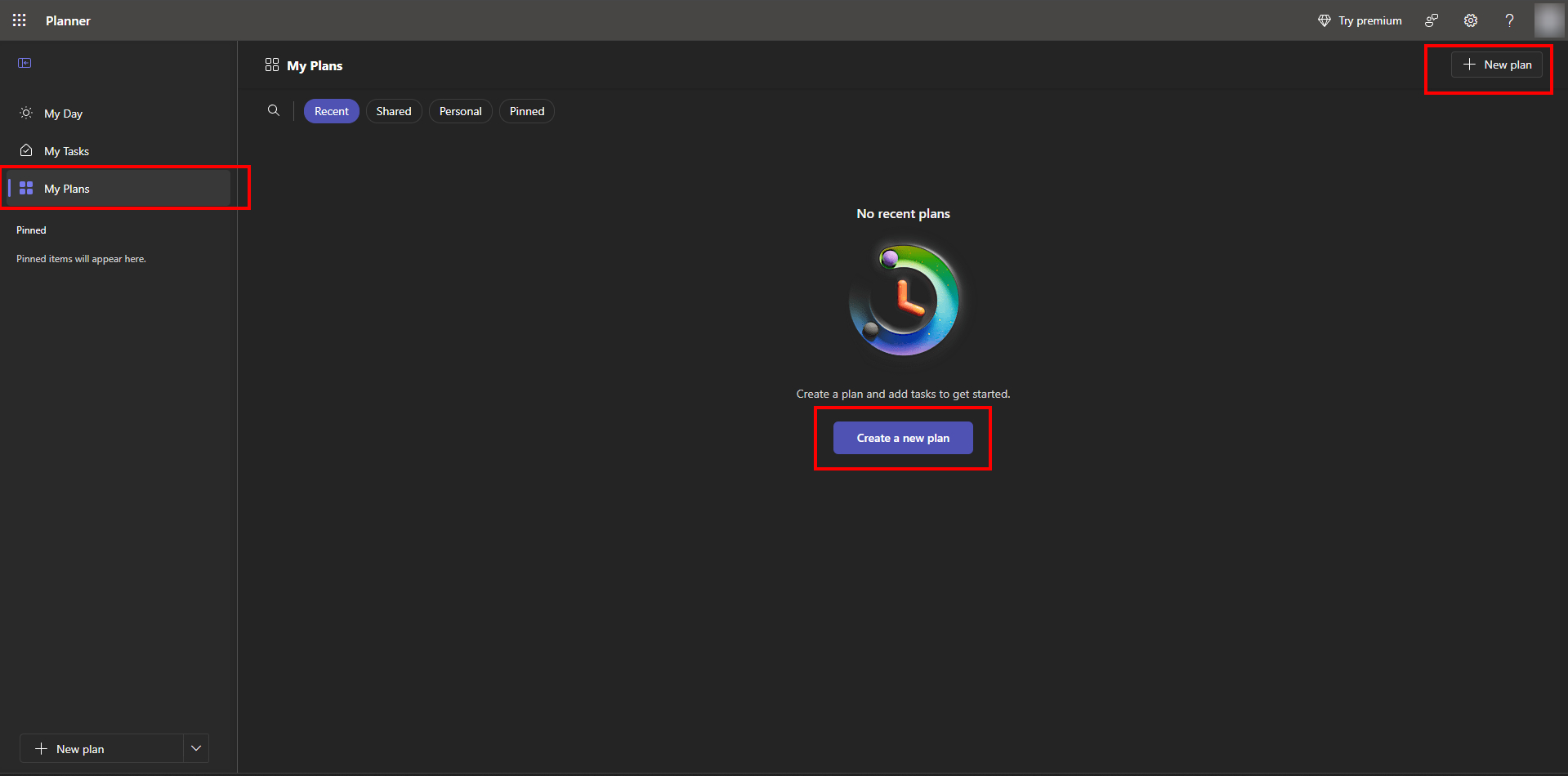This screenshot has width=1568, height=776.
Task: Open the app launcher waffle icon
Action: 20,20
